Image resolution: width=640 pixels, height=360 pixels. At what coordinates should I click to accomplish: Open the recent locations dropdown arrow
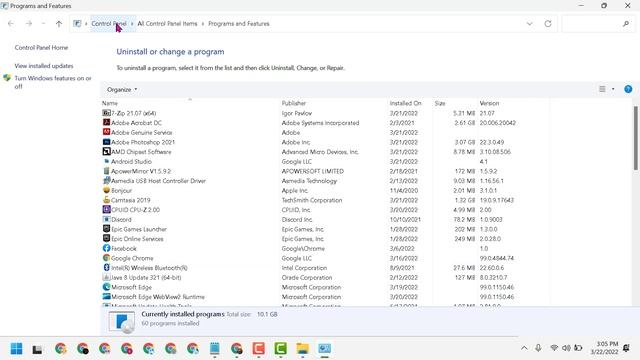click(43, 24)
